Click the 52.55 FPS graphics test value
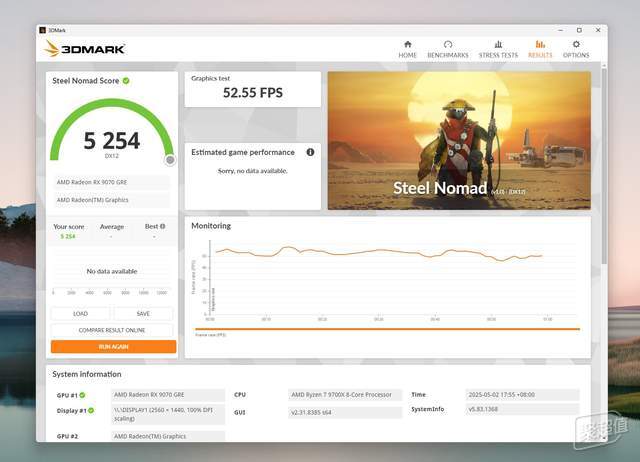640x462 pixels. (x=253, y=93)
